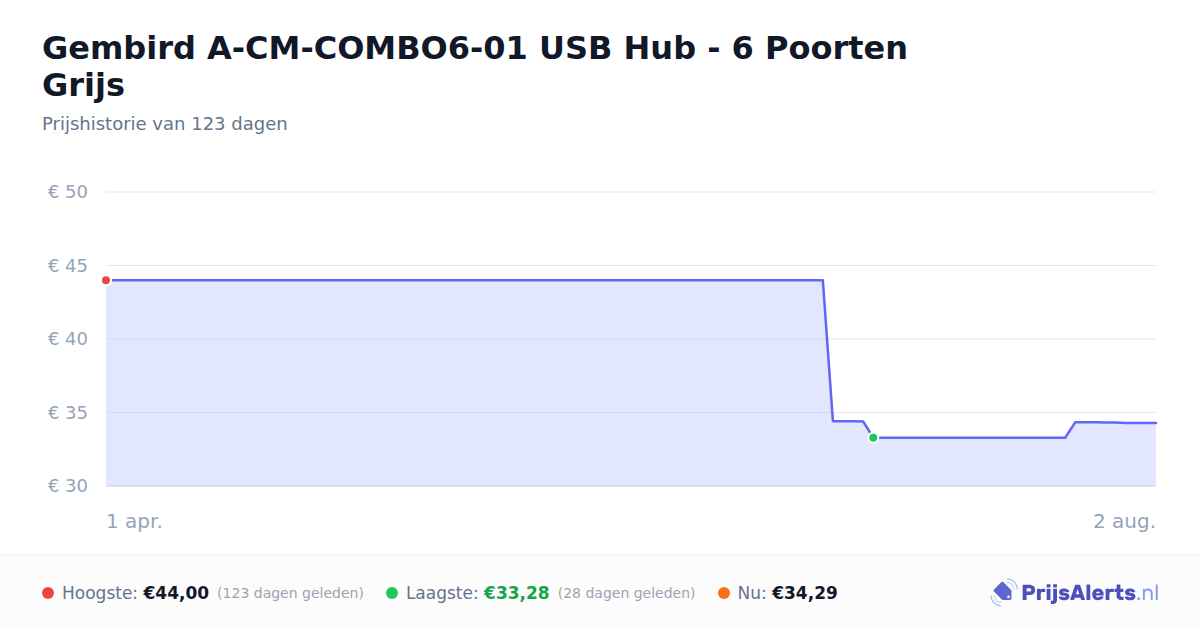This screenshot has height=630, width=1200.
Task: Click the 1 apr. date label
Action: coord(135,522)
